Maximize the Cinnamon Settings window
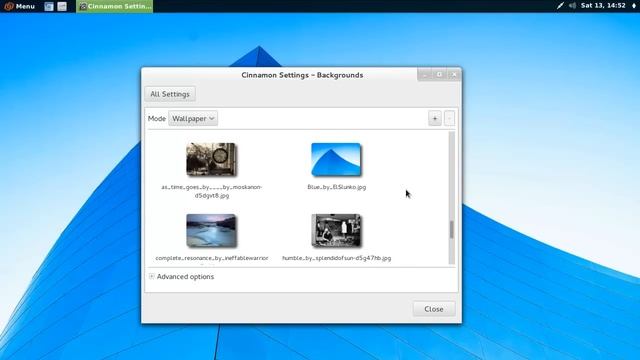Viewport: 640px width, 360px height. tap(440, 75)
